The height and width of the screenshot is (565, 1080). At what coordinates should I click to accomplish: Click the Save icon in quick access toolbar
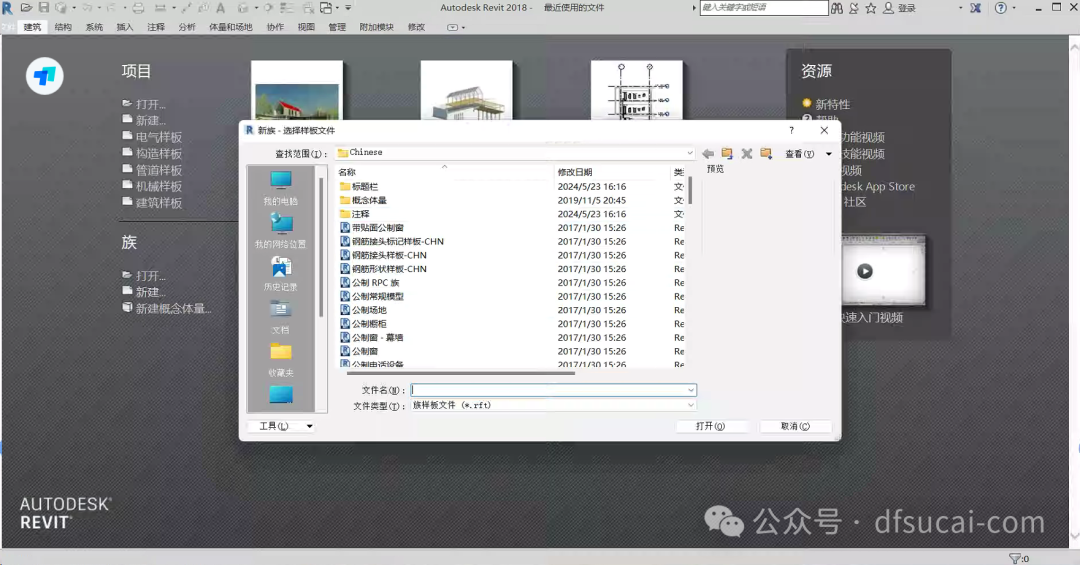click(x=43, y=8)
